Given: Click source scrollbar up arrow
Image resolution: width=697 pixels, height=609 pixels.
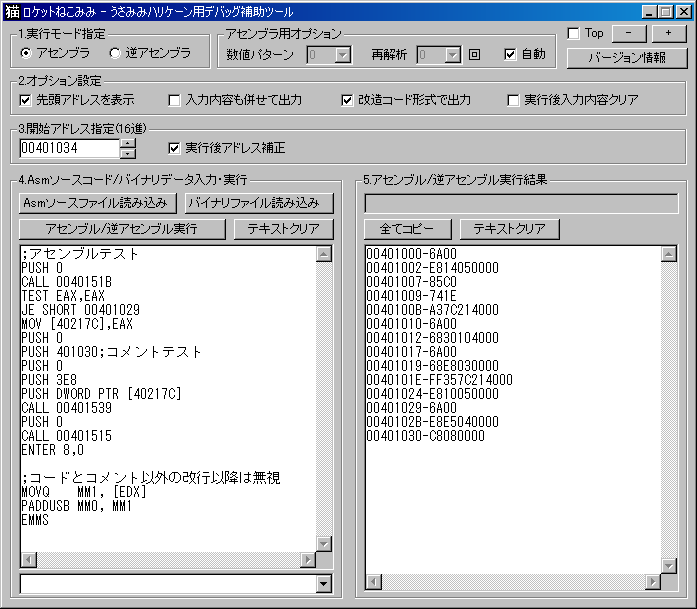Looking at the screenshot, I should point(324,254).
